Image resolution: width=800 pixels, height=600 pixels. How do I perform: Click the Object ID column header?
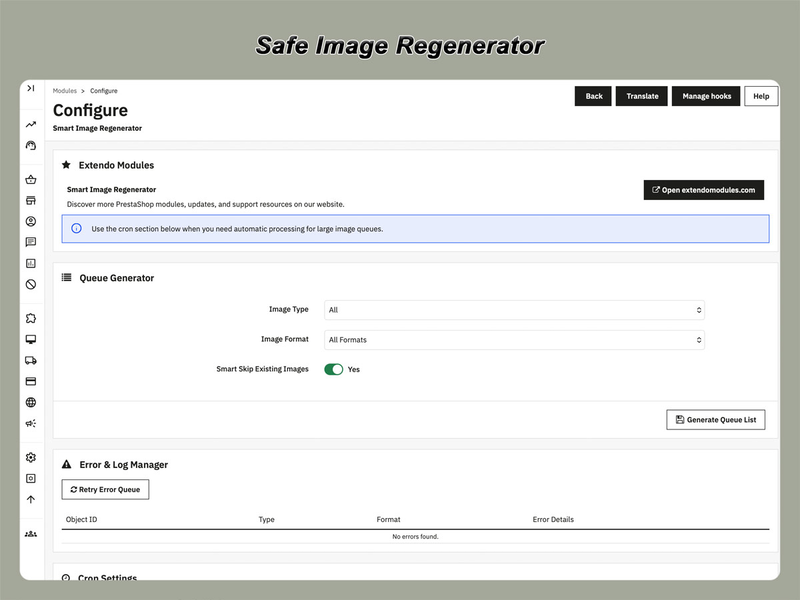point(82,519)
